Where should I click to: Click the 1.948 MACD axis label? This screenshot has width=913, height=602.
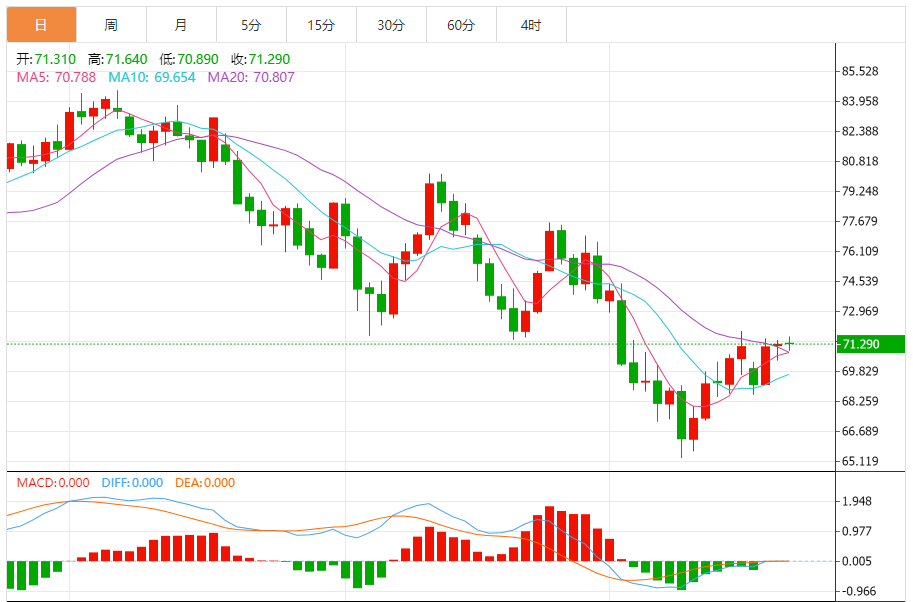(857, 501)
